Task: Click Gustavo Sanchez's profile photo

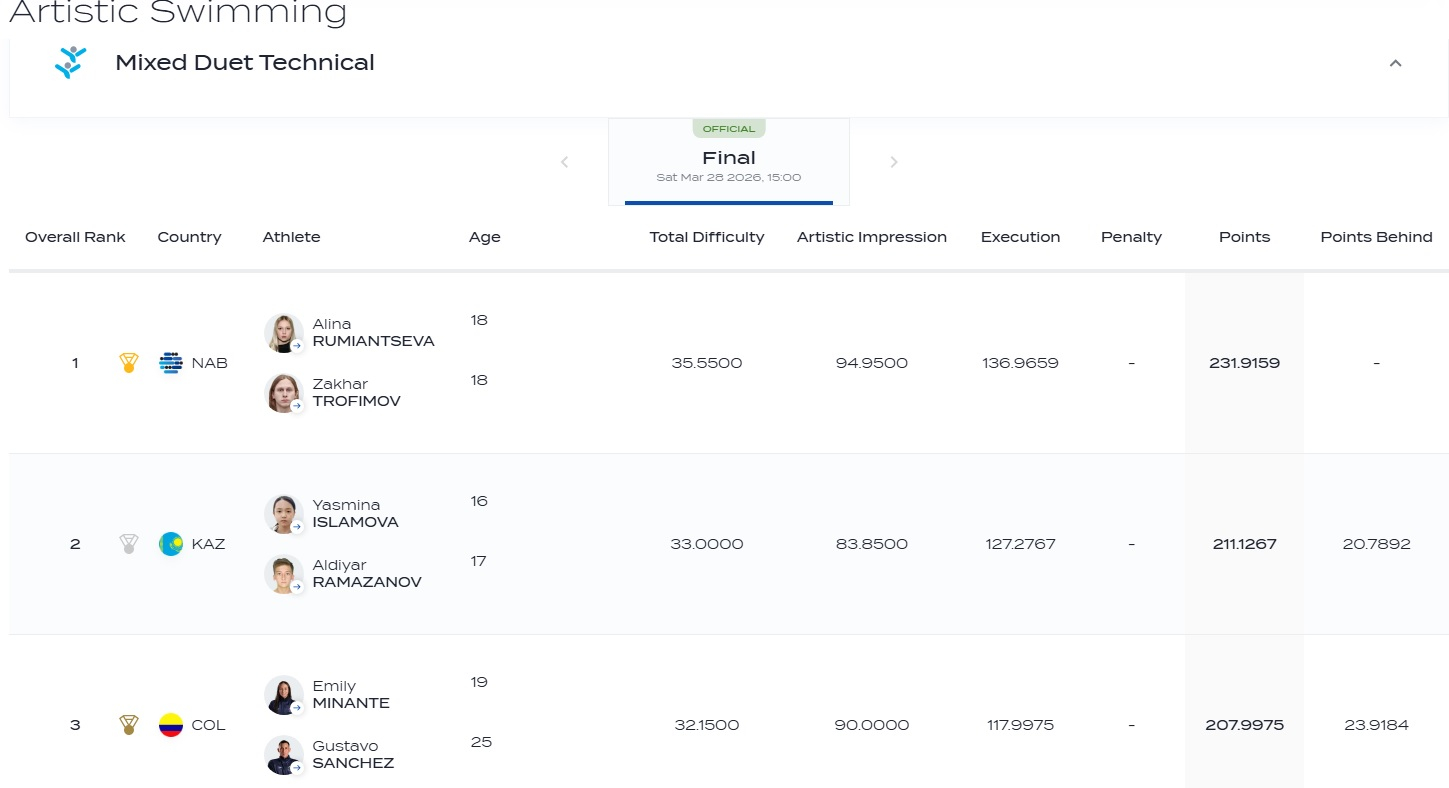Action: pyautogui.click(x=283, y=755)
